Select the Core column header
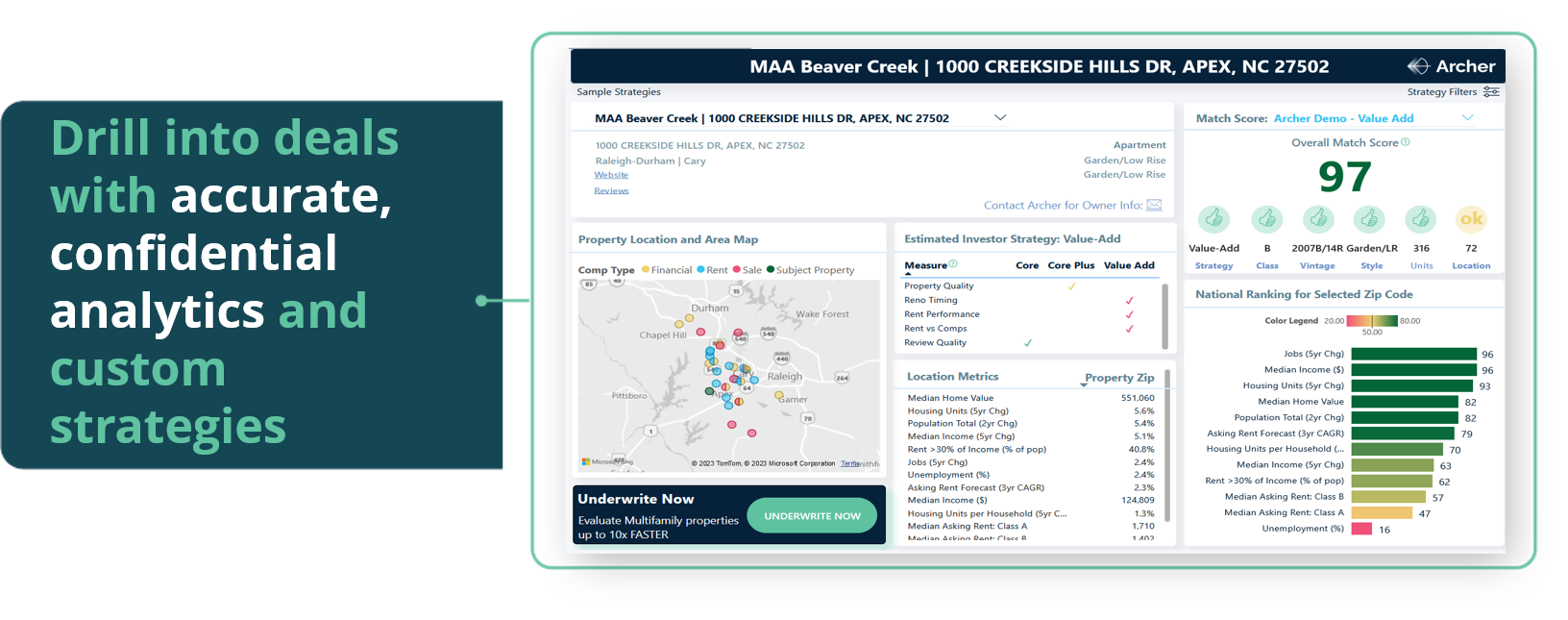Image resolution: width=1568 pixels, height=620 pixels. pyautogui.click(x=1027, y=265)
